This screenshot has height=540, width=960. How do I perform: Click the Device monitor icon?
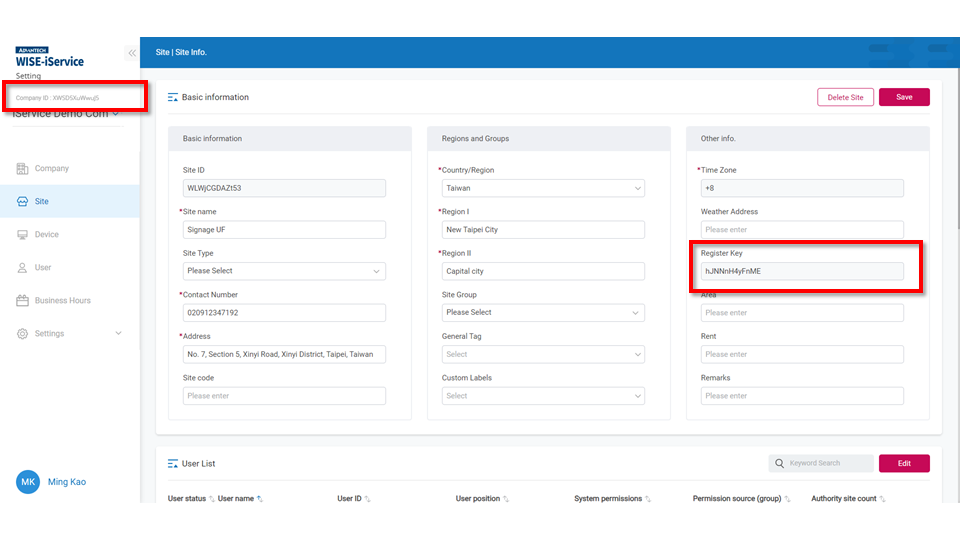[x=23, y=235]
